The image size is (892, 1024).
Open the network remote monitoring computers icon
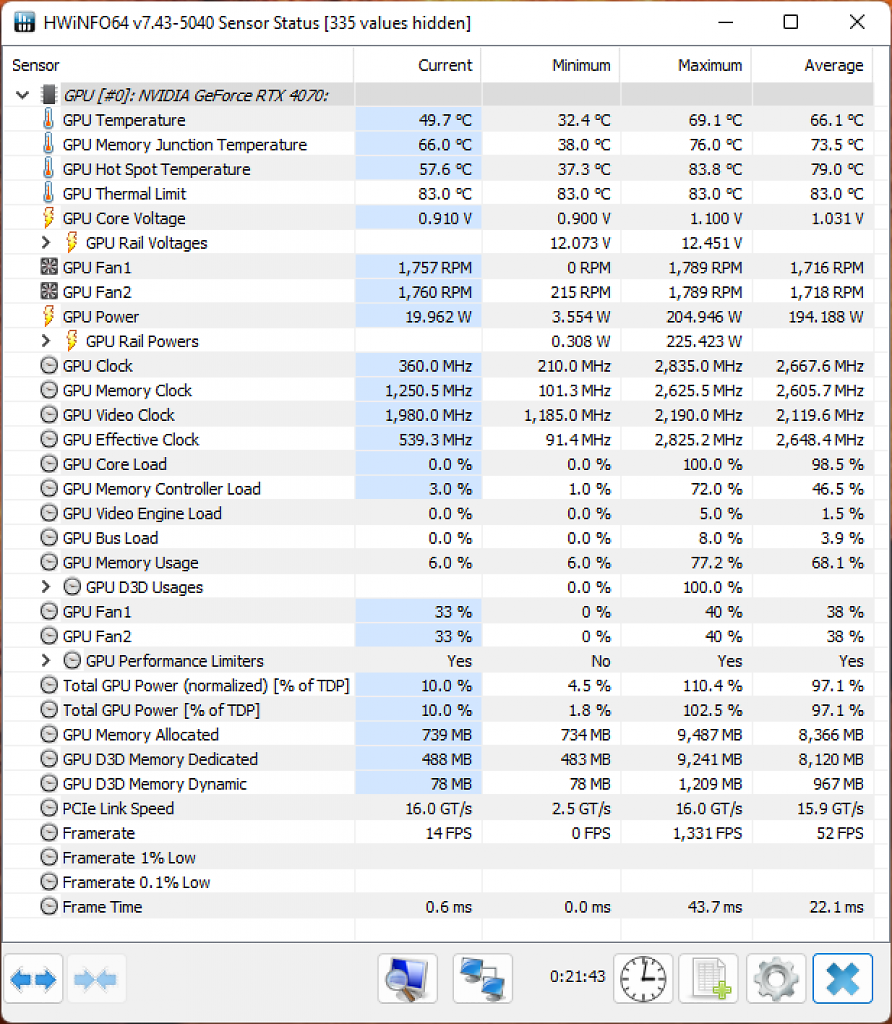[x=483, y=978]
